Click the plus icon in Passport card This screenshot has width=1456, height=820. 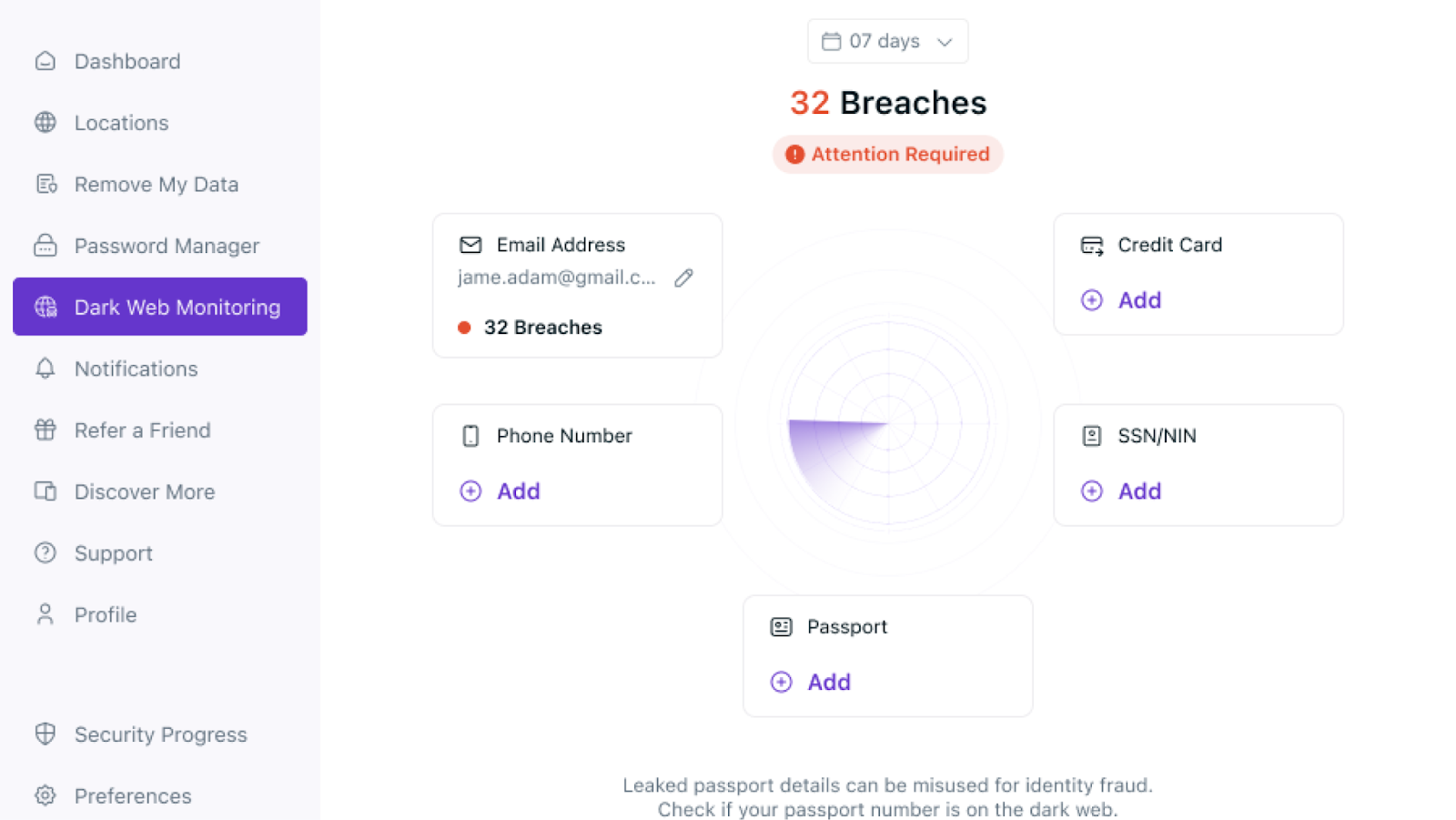pos(781,683)
